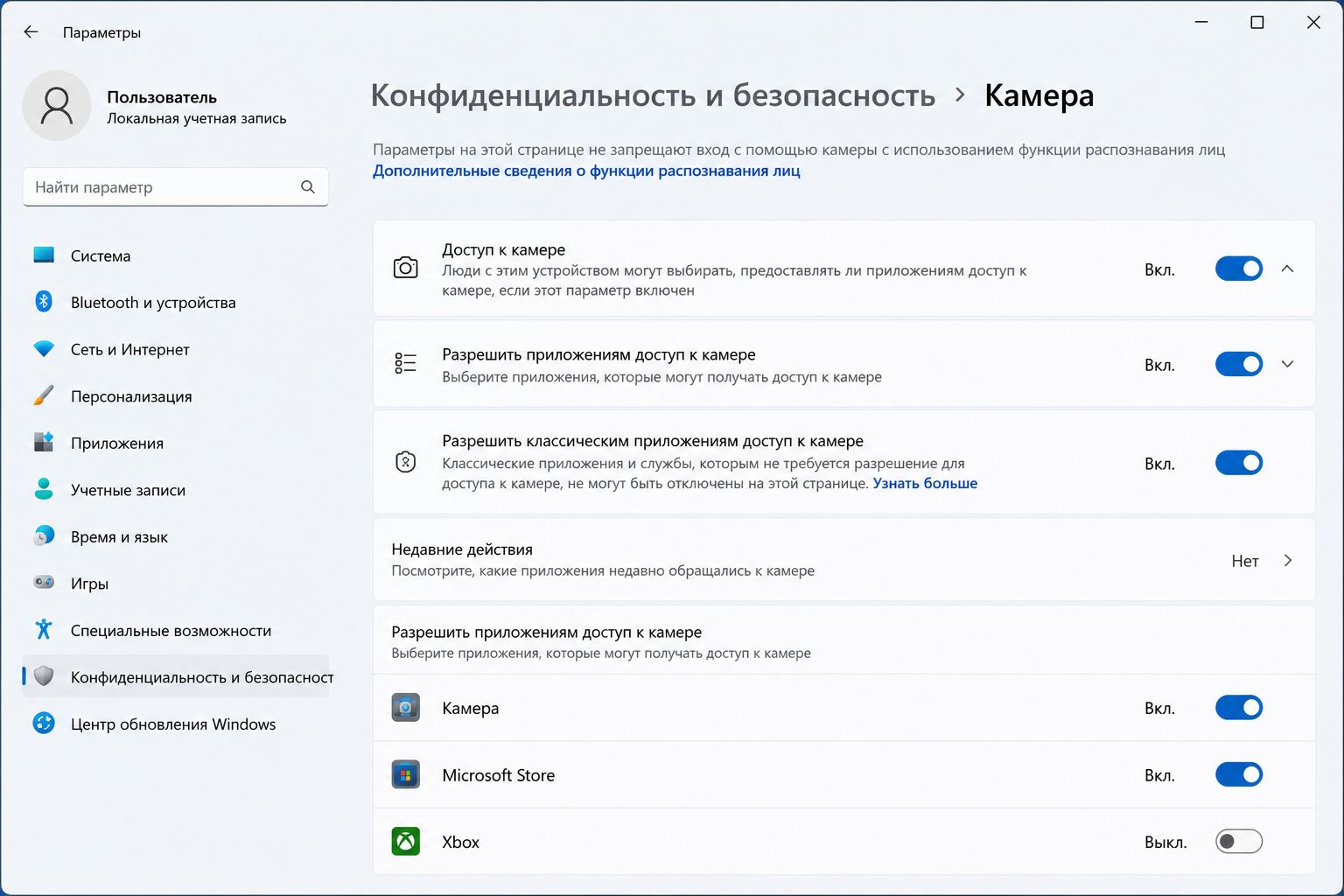Turn off Microsoft Store camera toggle
The height and width of the screenshot is (896, 1344).
(x=1239, y=774)
